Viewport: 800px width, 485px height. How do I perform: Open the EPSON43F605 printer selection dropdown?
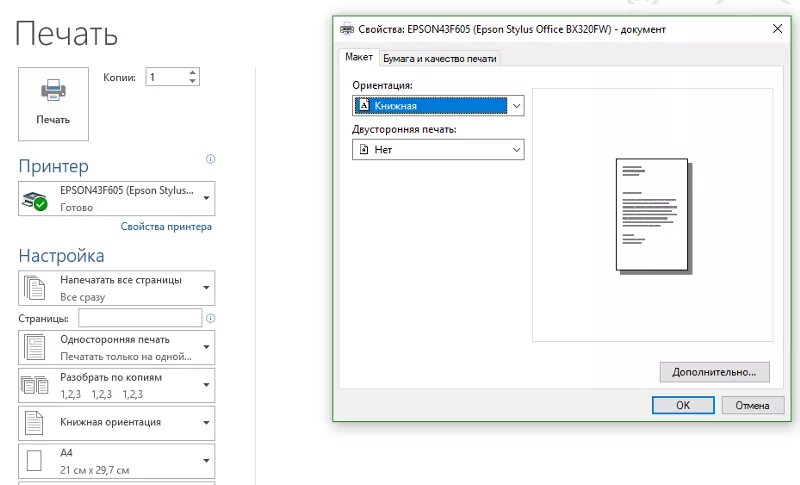pyautogui.click(x=116, y=198)
